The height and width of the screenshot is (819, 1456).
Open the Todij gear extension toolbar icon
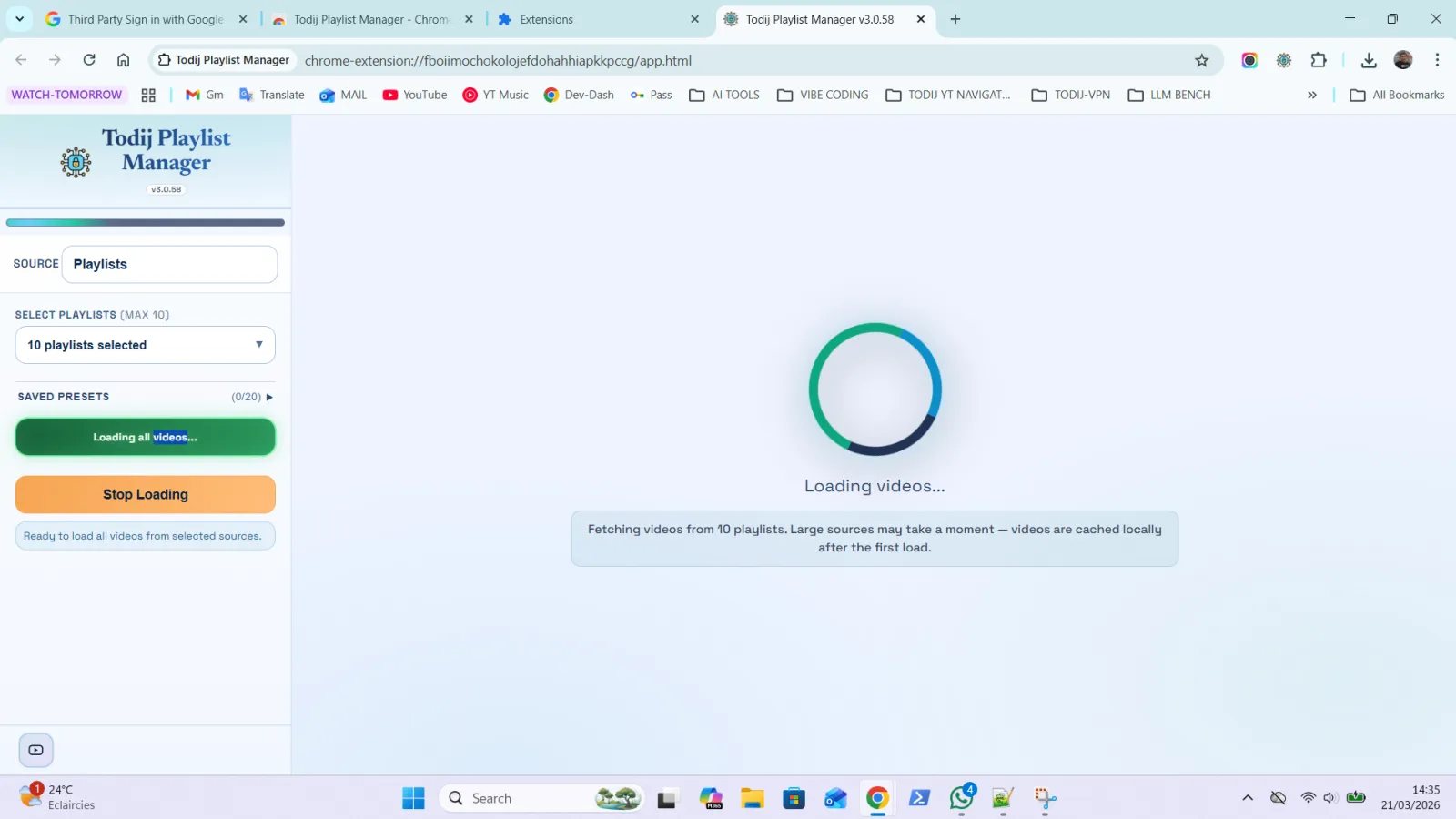[1284, 60]
